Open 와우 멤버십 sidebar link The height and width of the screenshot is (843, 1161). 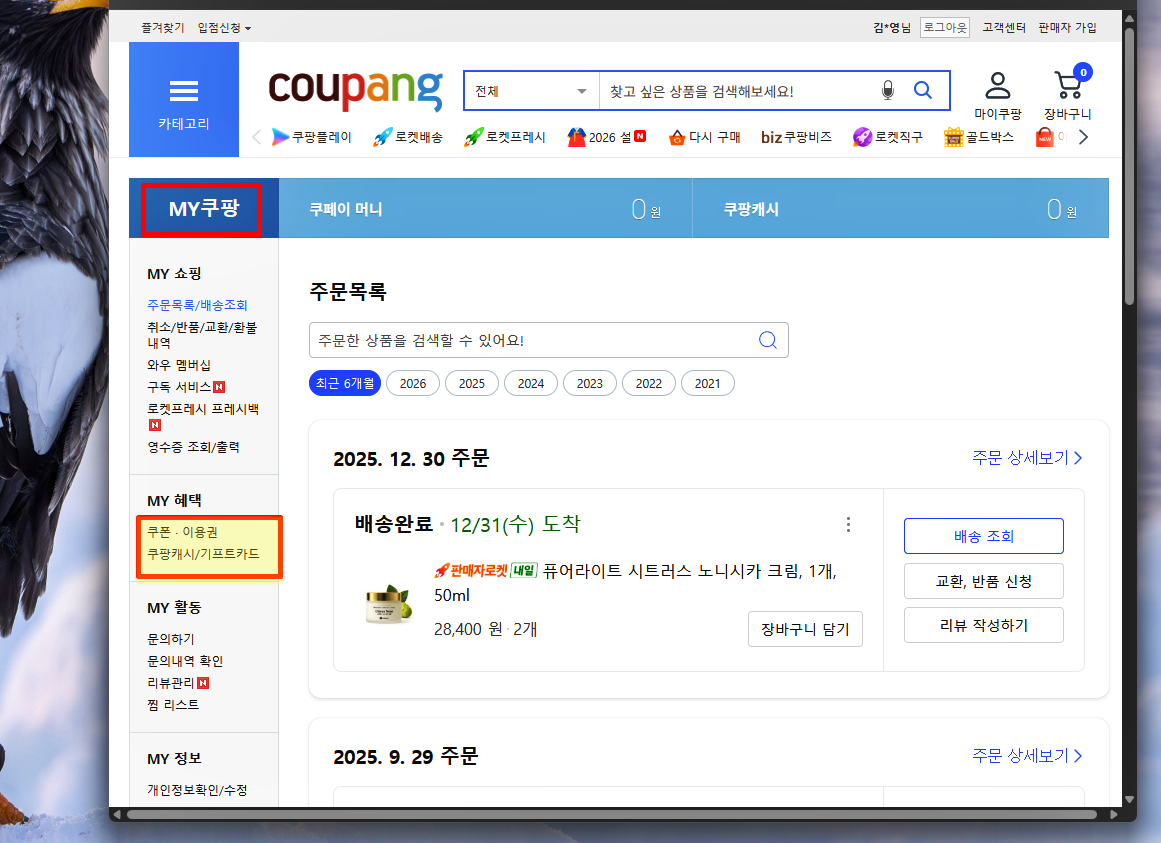pos(178,365)
